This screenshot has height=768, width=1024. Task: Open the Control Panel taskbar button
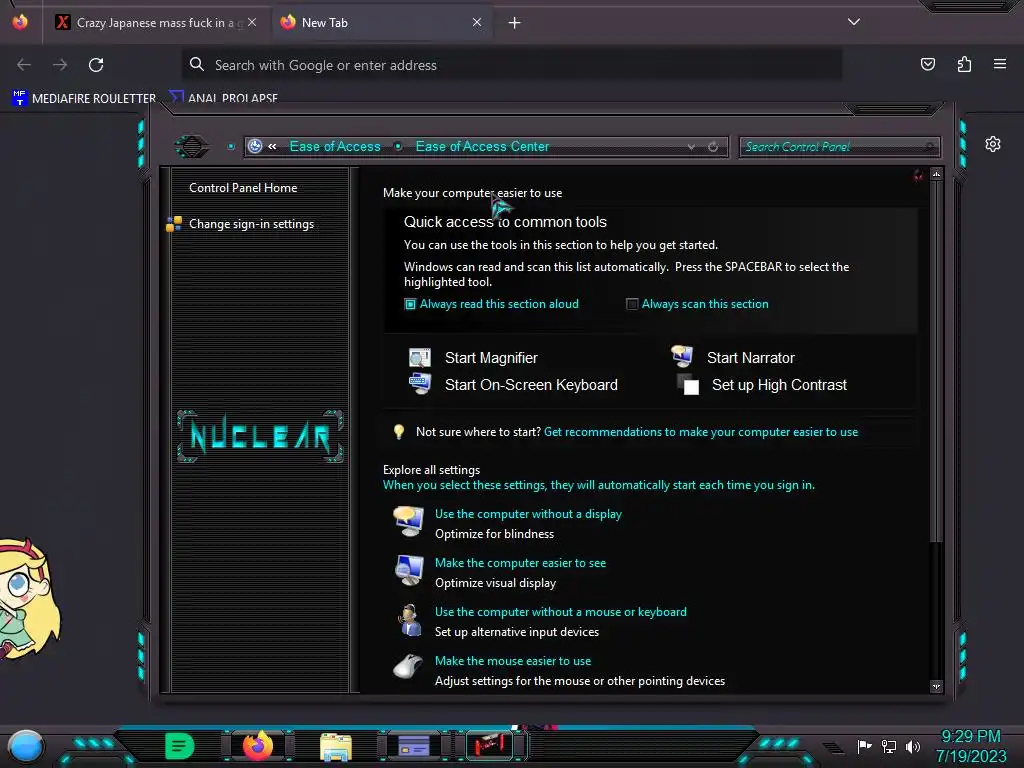(x=413, y=746)
